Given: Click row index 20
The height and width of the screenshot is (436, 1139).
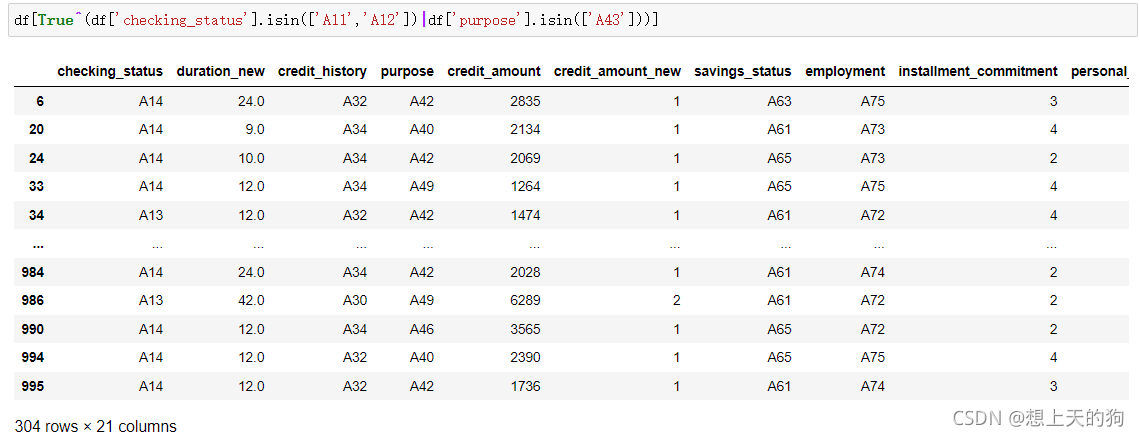Looking at the screenshot, I should pyautogui.click(x=36, y=130).
